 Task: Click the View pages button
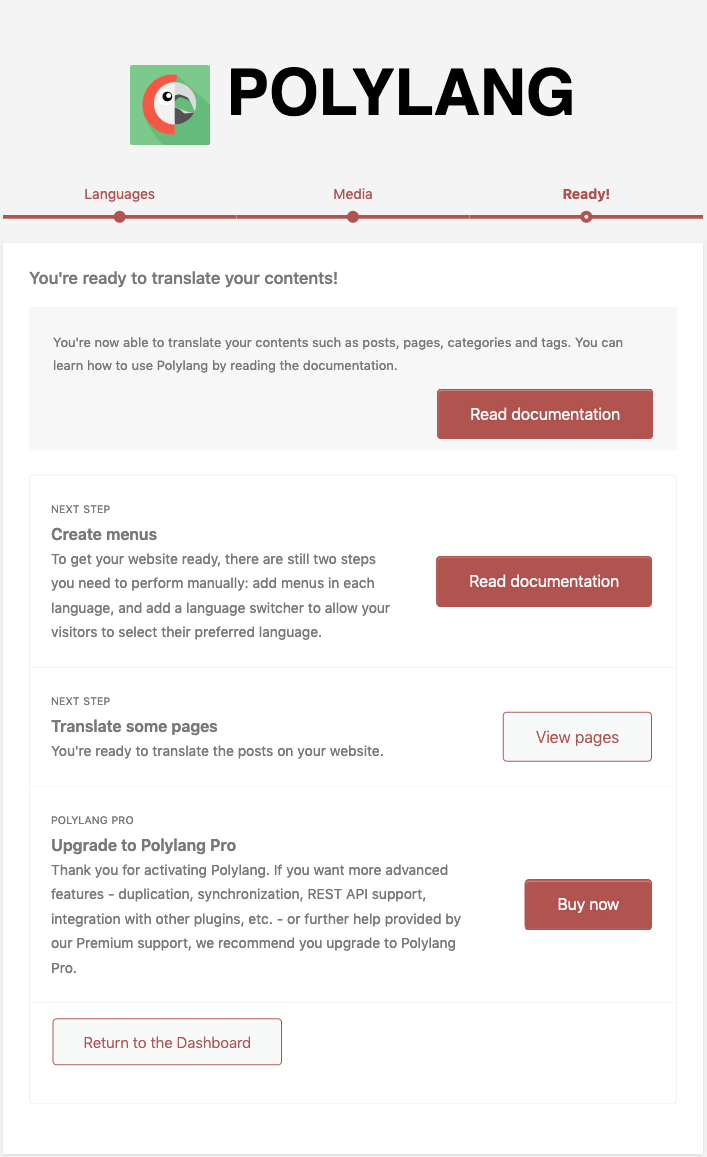coord(577,737)
